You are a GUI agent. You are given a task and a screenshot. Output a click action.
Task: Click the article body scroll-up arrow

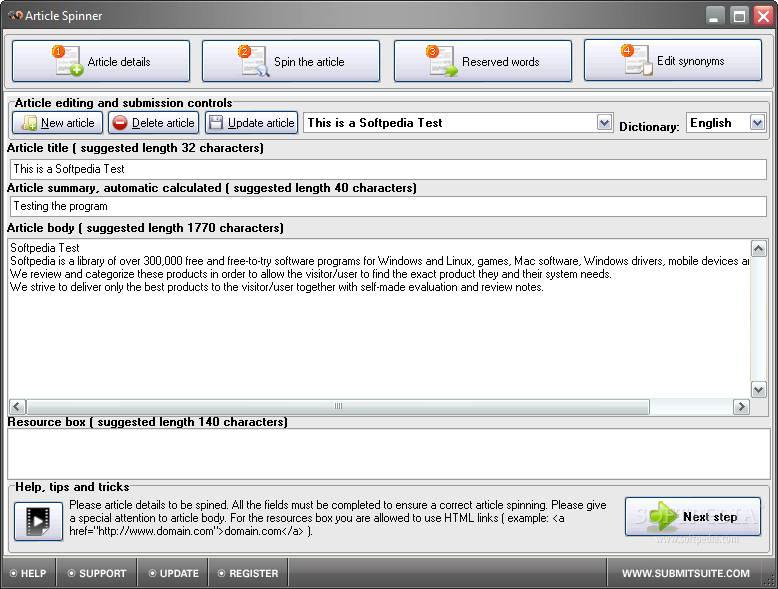tap(759, 248)
